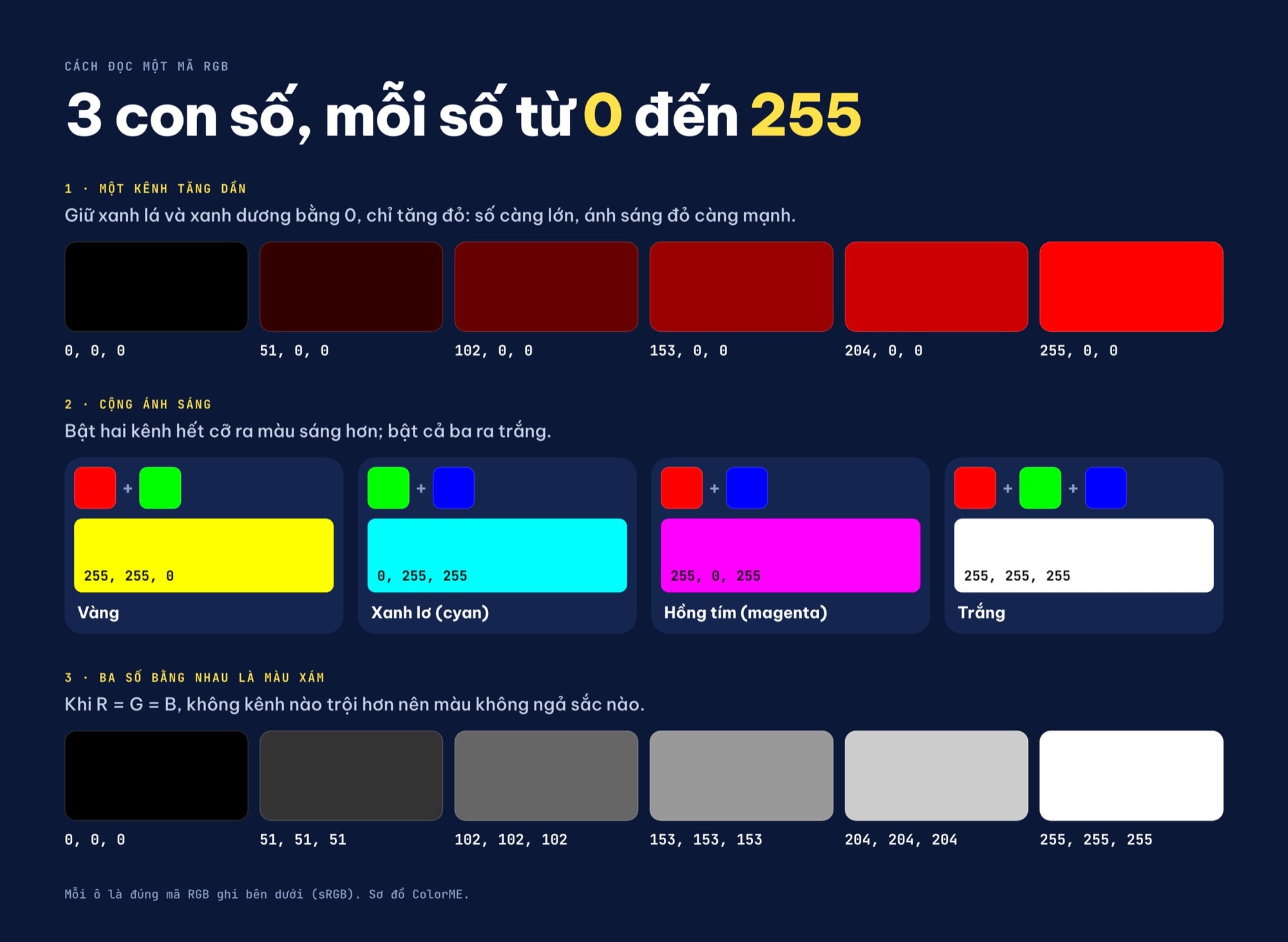Click the small green square in the Trắng card

pos(1040,488)
